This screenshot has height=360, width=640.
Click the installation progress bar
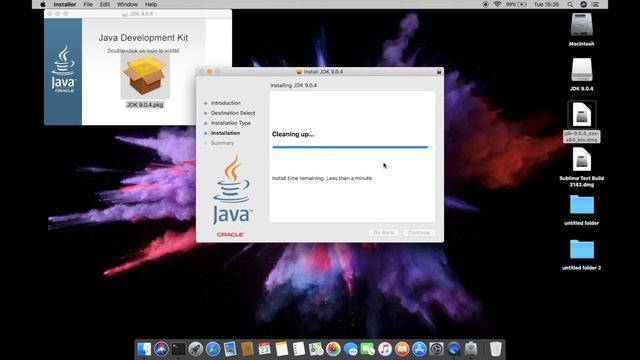351,147
